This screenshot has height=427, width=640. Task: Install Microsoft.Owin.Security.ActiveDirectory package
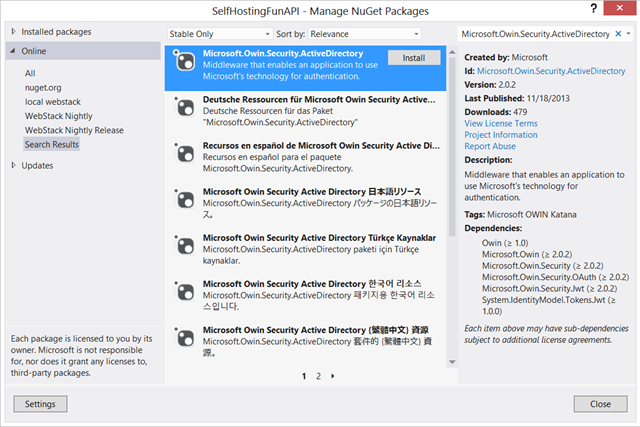click(x=414, y=58)
